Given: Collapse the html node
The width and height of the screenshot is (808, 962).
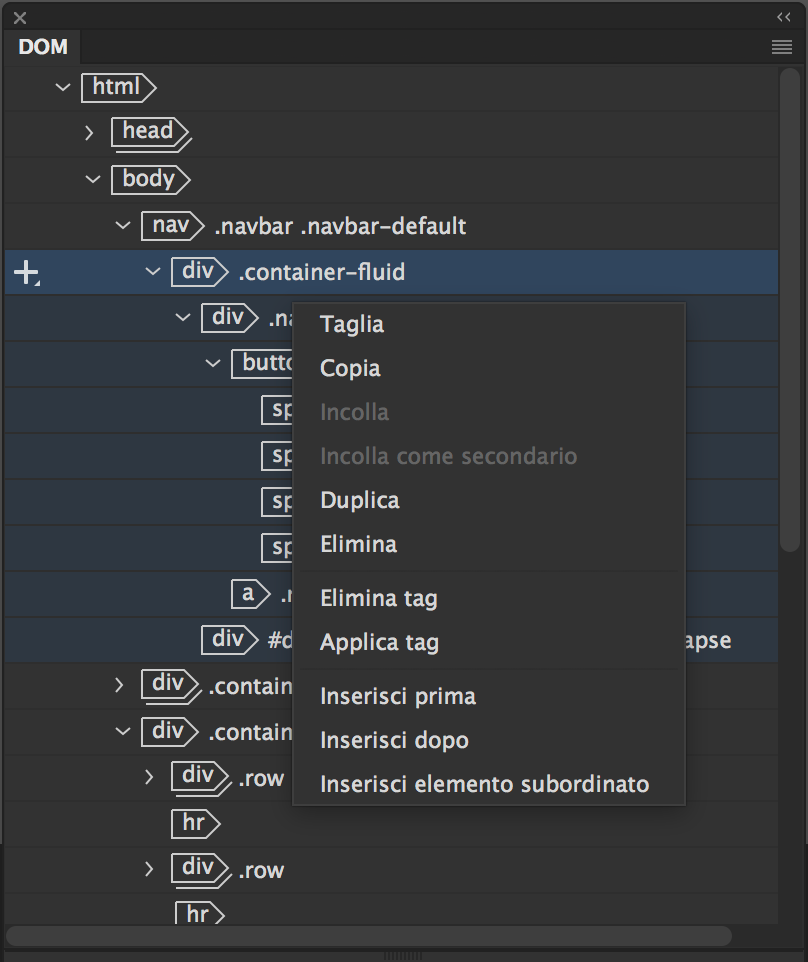Looking at the screenshot, I should pyautogui.click(x=63, y=87).
